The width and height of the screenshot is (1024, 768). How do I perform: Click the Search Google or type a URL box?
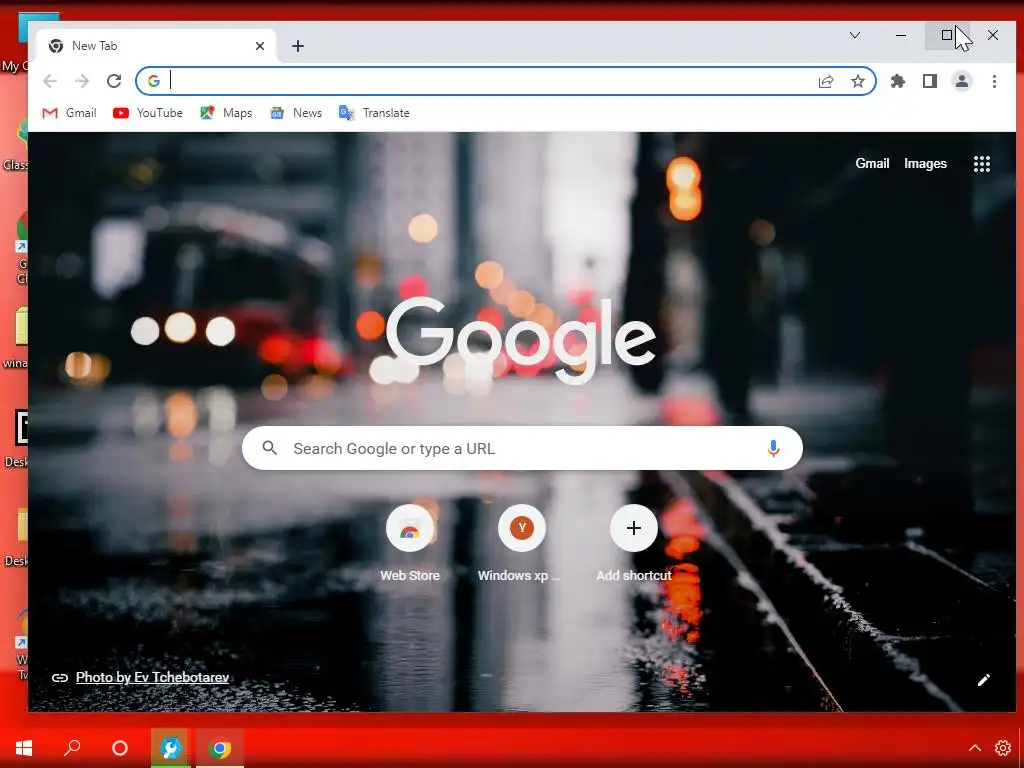coord(522,448)
